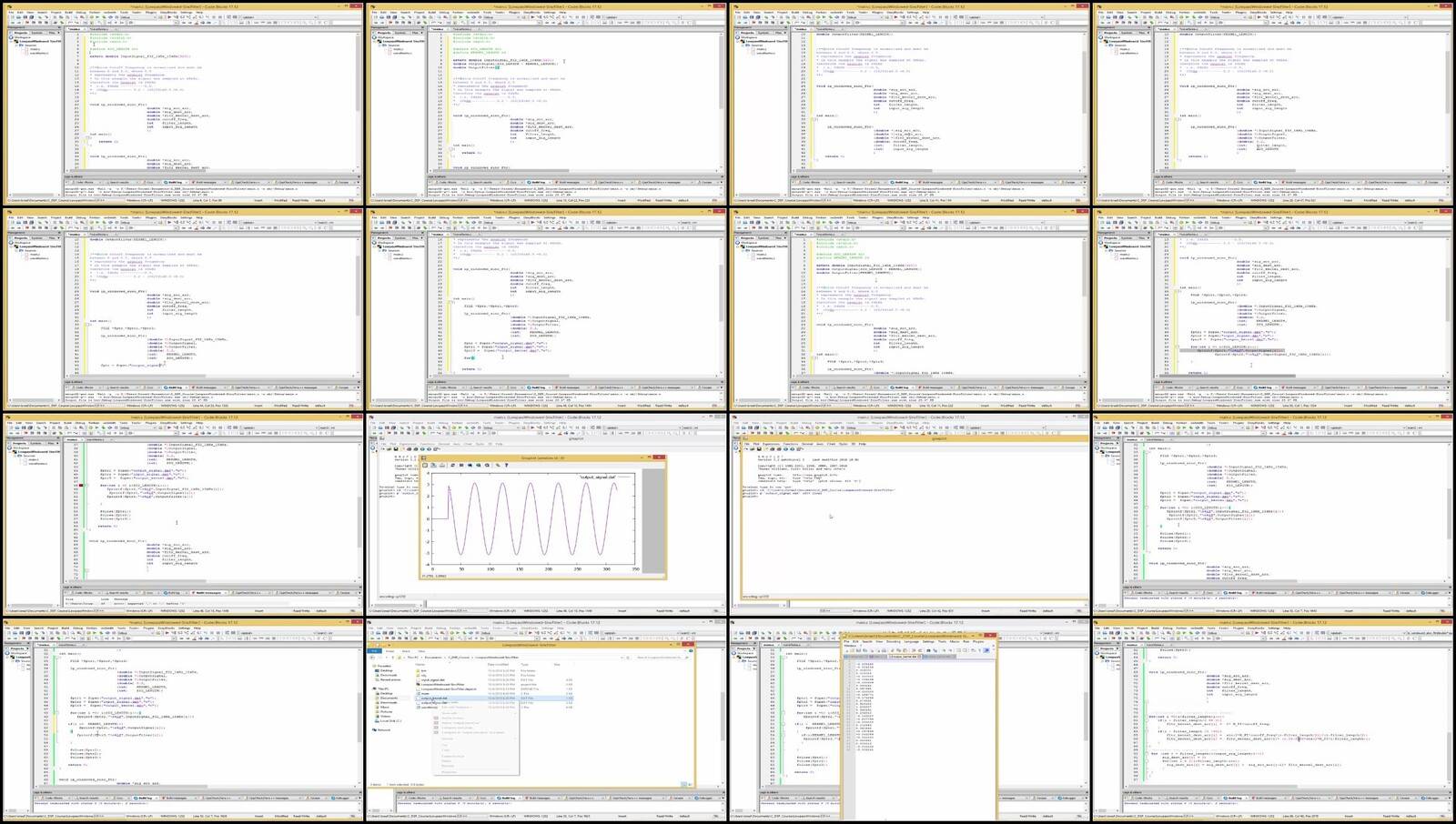Collapse the Favorites group in Explorer sidebar
The width and height of the screenshot is (1456, 824).
tap(374, 665)
